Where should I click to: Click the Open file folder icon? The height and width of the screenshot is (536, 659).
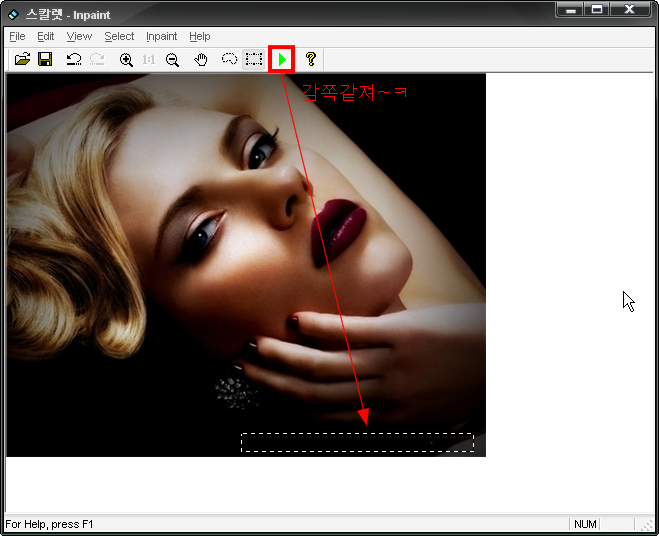click(x=22, y=60)
